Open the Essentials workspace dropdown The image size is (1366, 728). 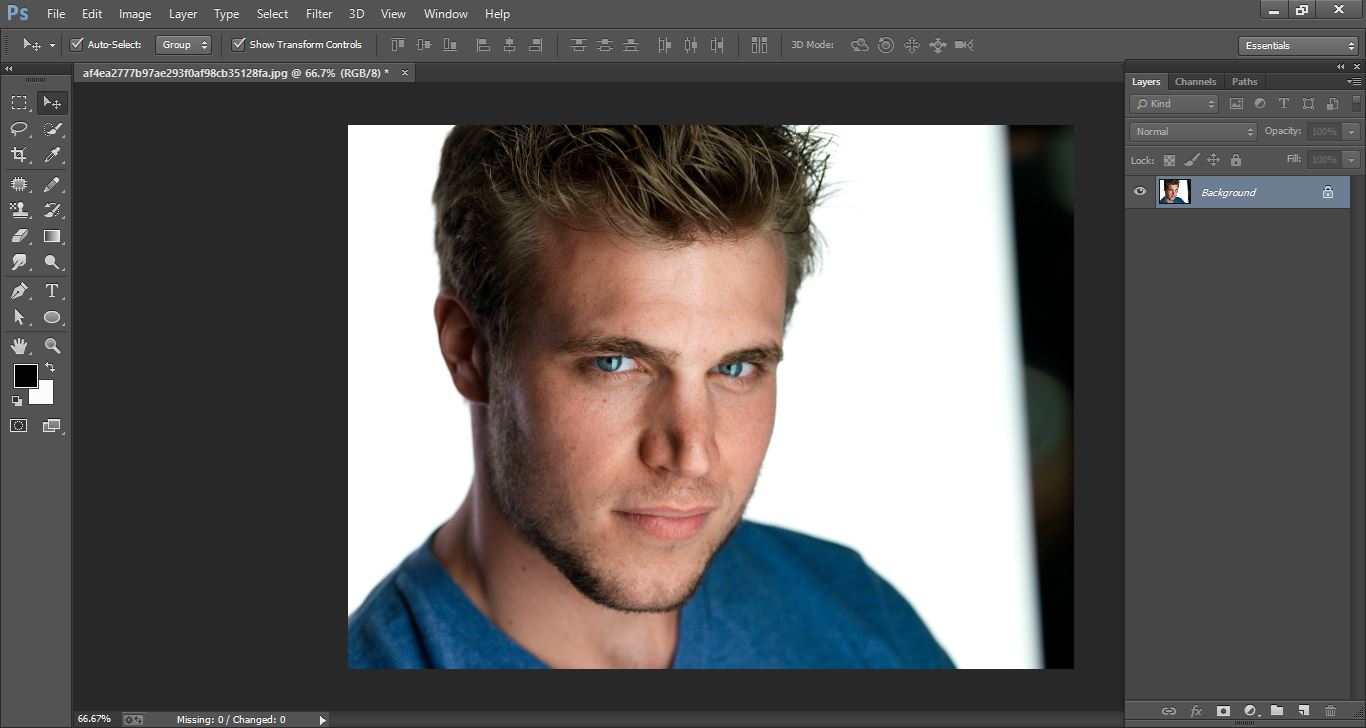point(1296,45)
